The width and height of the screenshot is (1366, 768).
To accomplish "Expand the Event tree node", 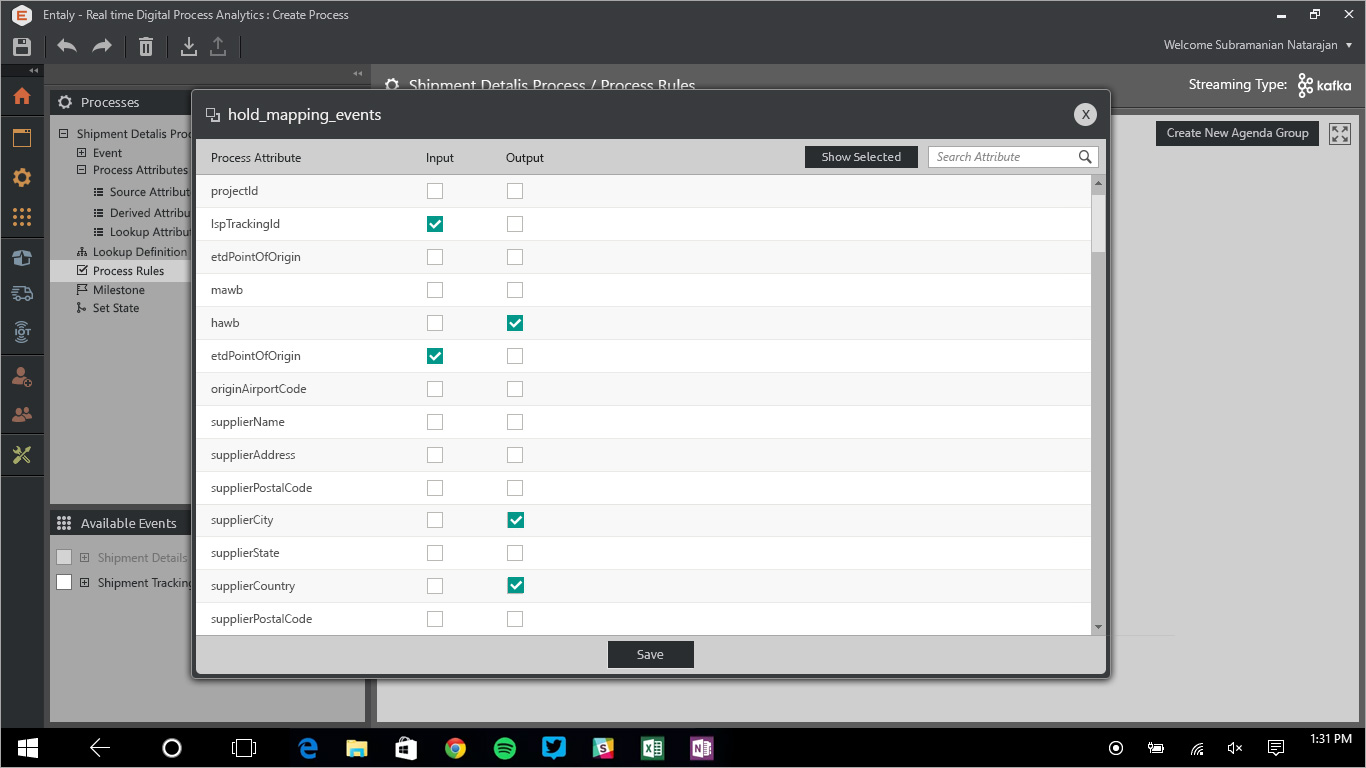I will click(x=82, y=153).
